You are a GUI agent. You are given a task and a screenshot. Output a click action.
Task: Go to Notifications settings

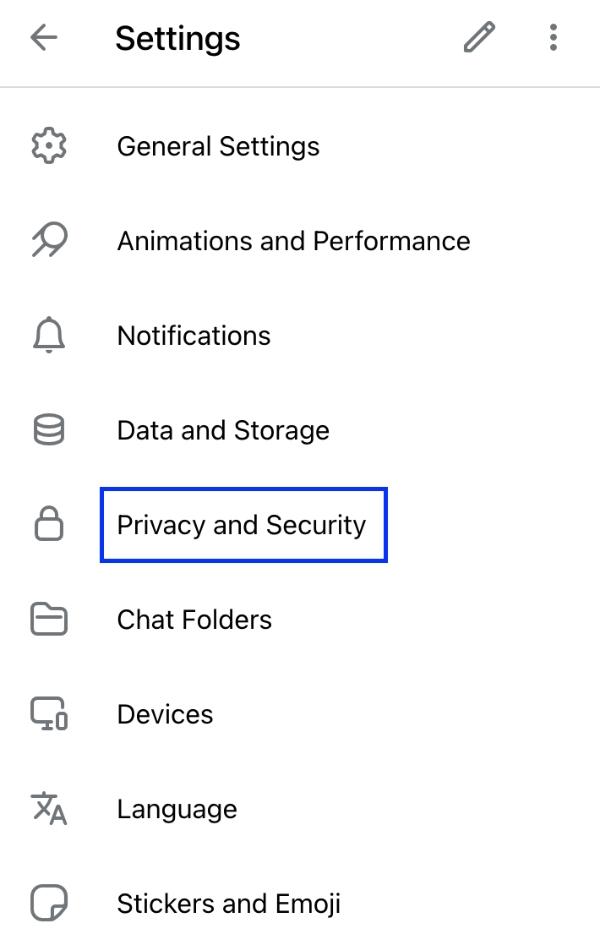pyautogui.click(x=193, y=336)
